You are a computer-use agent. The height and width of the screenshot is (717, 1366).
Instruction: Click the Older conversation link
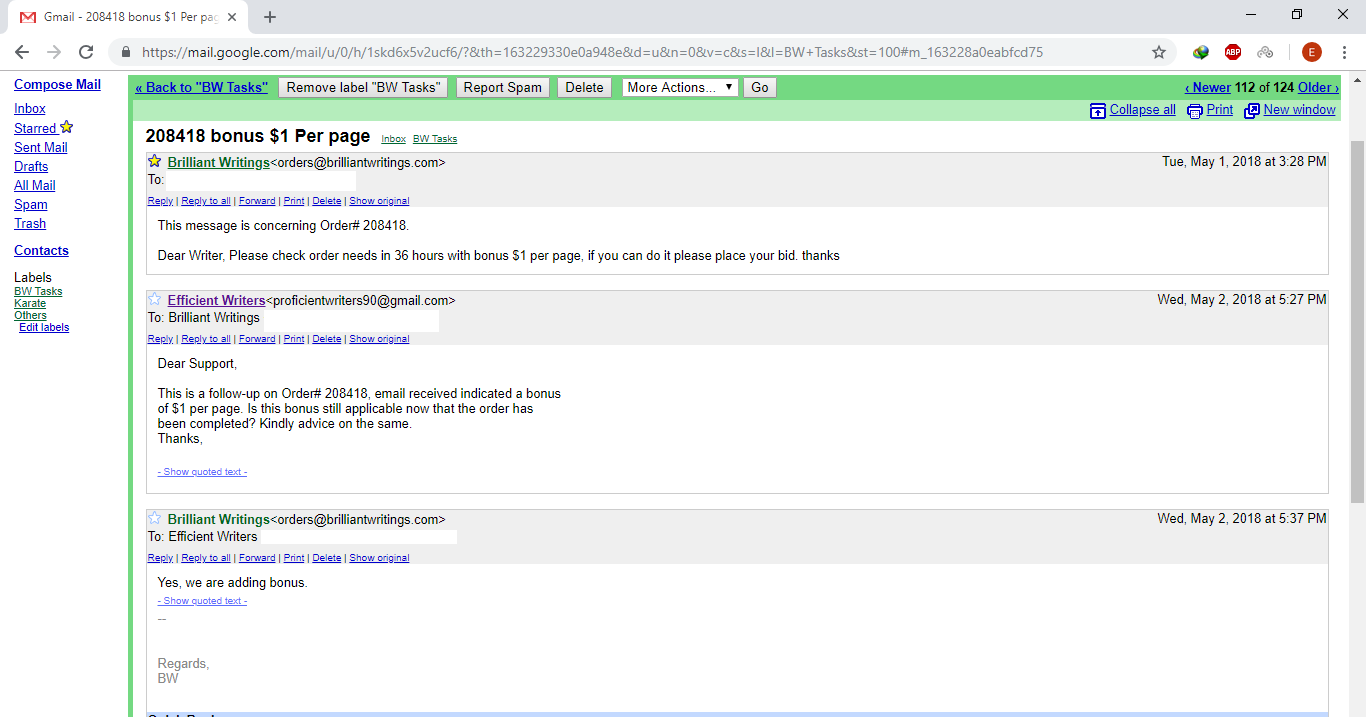coord(1318,87)
